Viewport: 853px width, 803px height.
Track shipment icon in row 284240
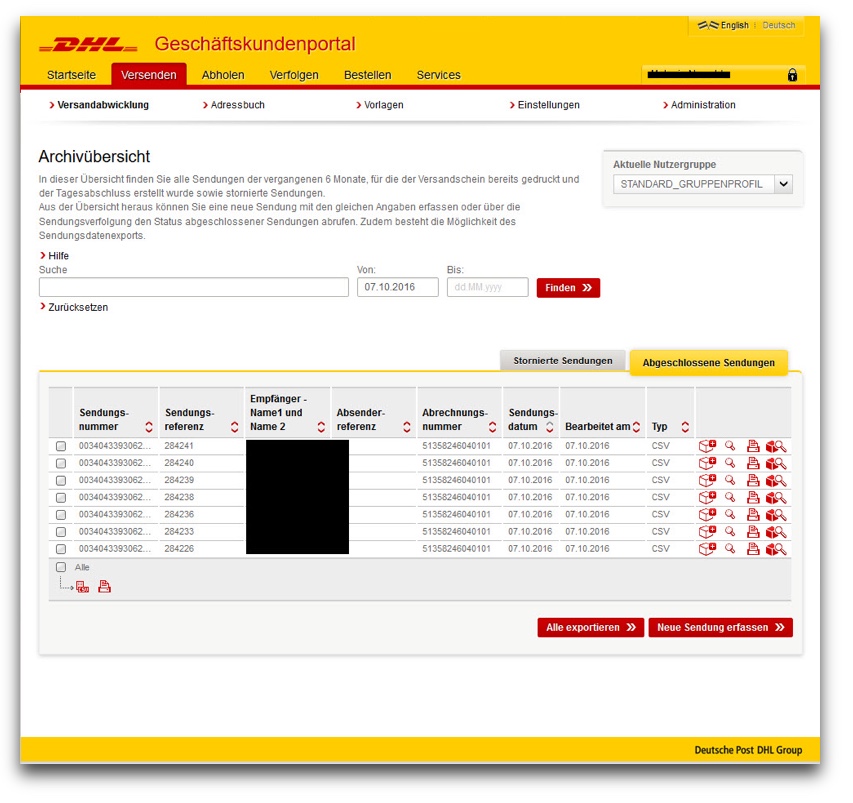click(776, 464)
